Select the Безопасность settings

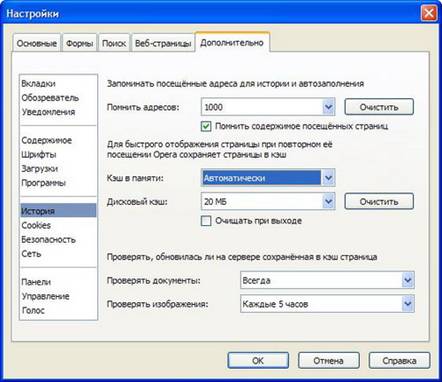pos(48,239)
